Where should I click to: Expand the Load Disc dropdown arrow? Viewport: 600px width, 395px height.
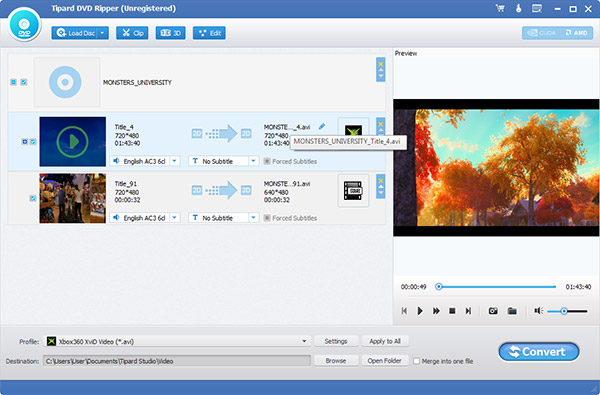point(103,33)
